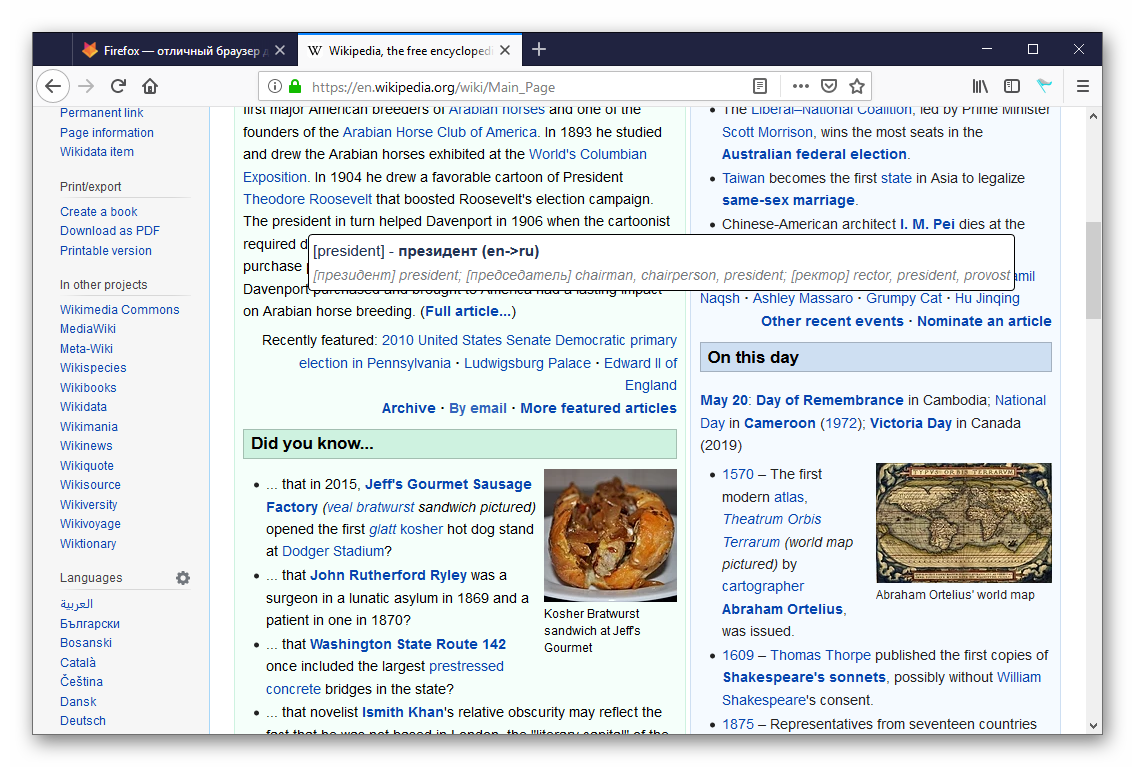Show site information for en.wikipedia.org

click(x=275, y=86)
